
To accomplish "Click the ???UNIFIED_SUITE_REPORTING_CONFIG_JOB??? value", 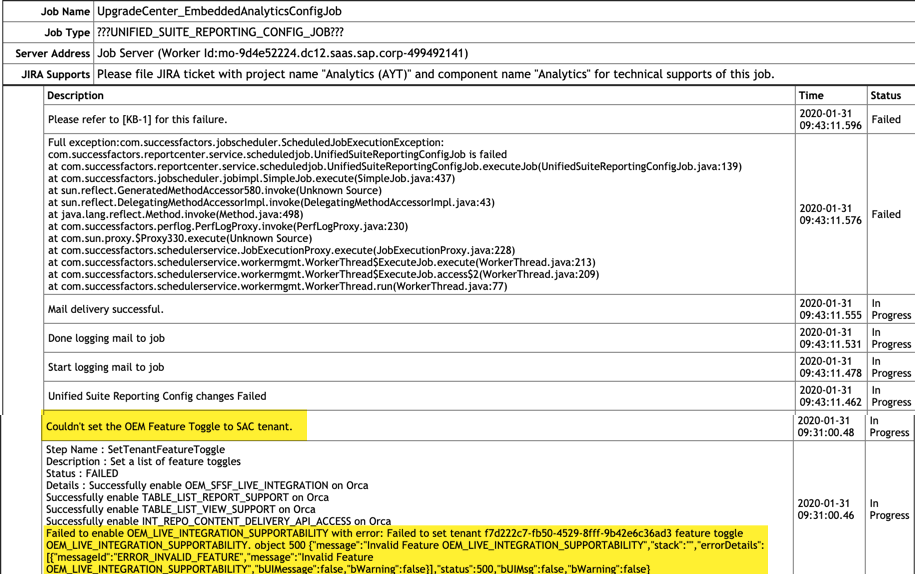I will [x=221, y=32].
